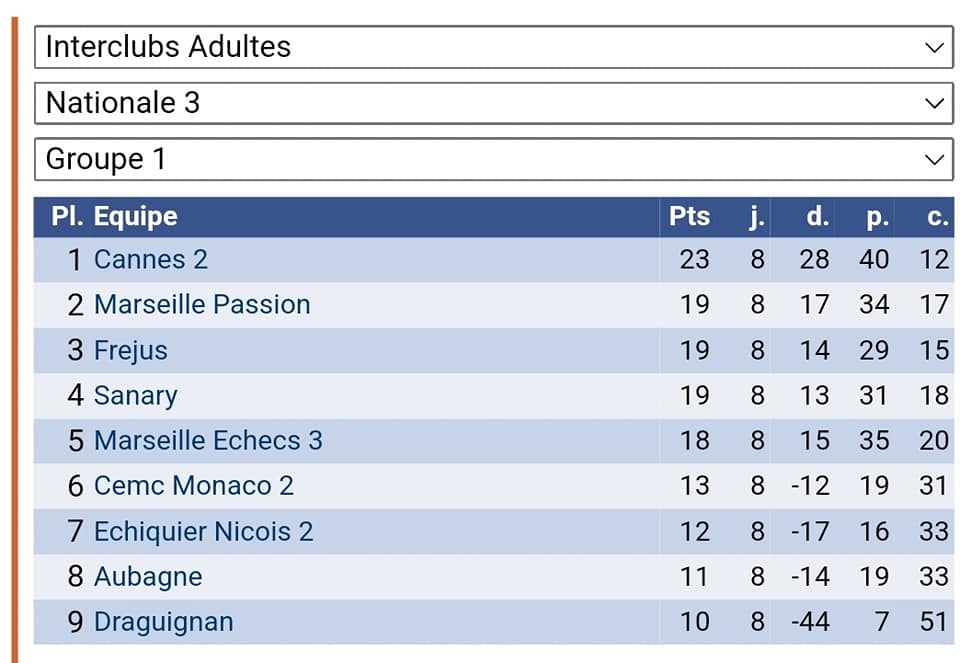
Task: Open the Draguignan team link
Action: (x=163, y=622)
